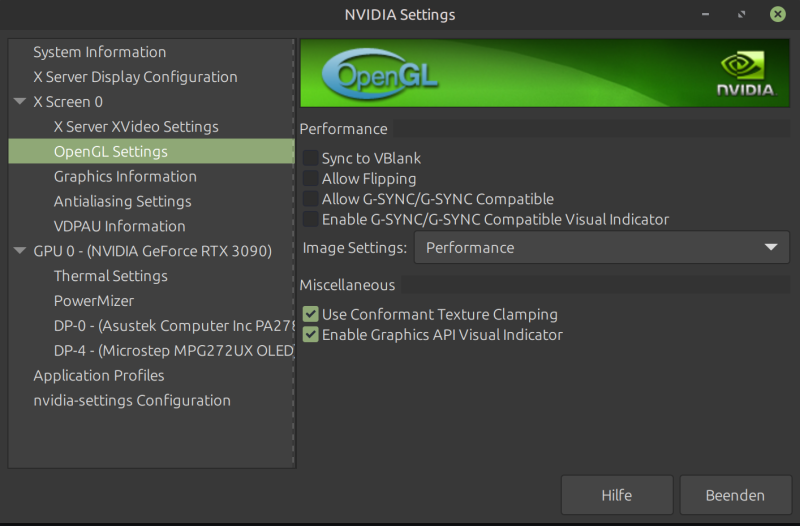This screenshot has height=526, width=800.
Task: Click the NVIDIA logo in banner
Action: click(x=745, y=73)
